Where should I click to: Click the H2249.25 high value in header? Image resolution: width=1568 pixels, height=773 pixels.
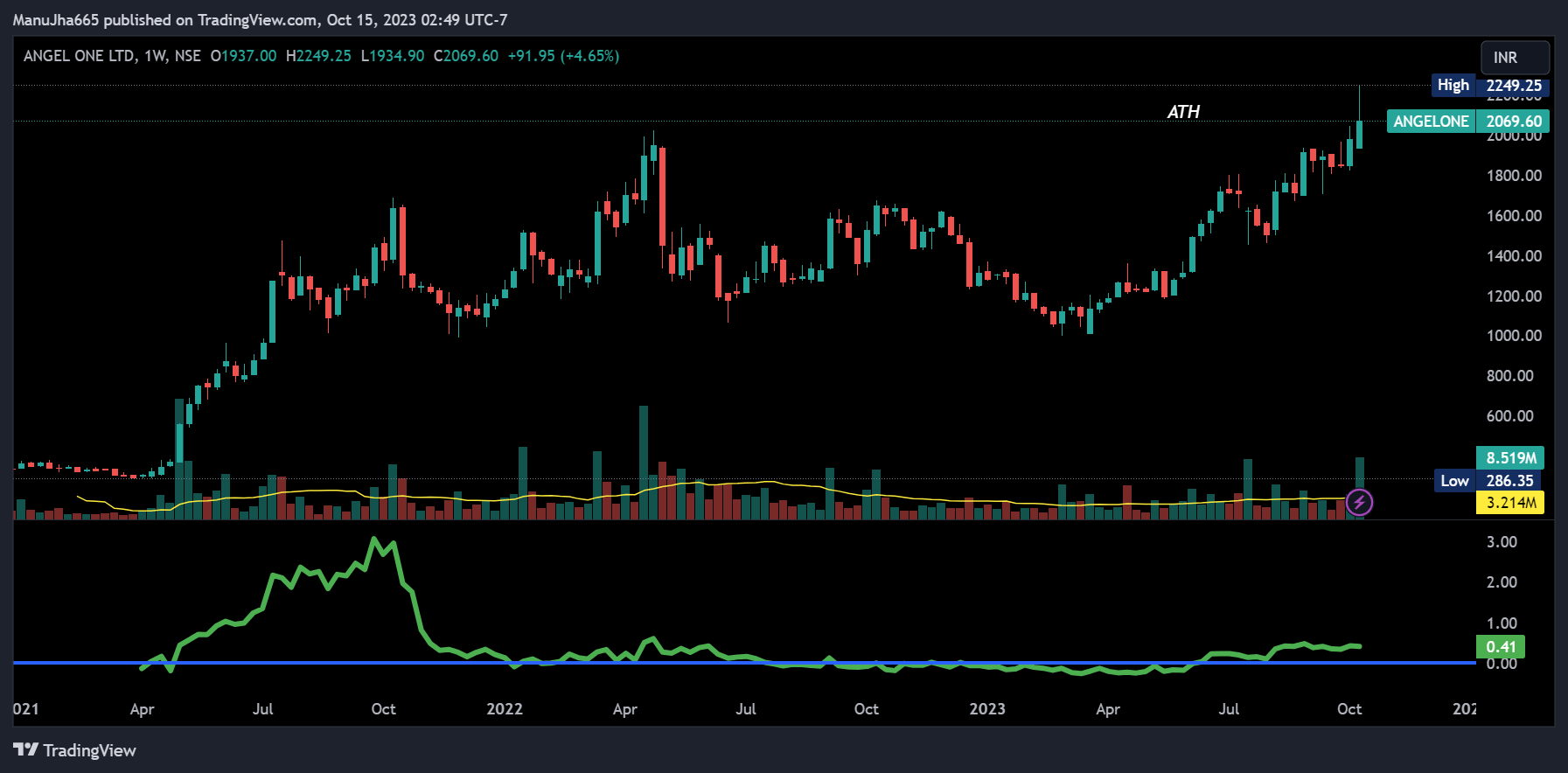coord(318,56)
